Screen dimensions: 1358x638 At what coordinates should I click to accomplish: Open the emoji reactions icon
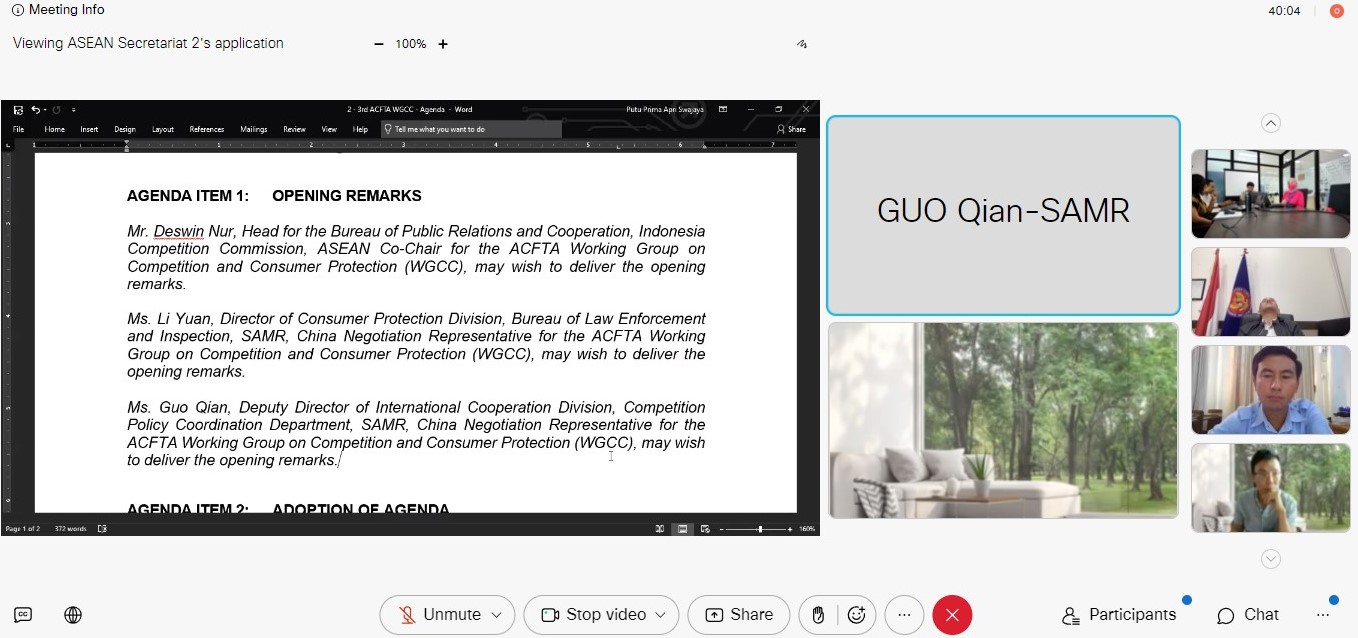(856, 615)
